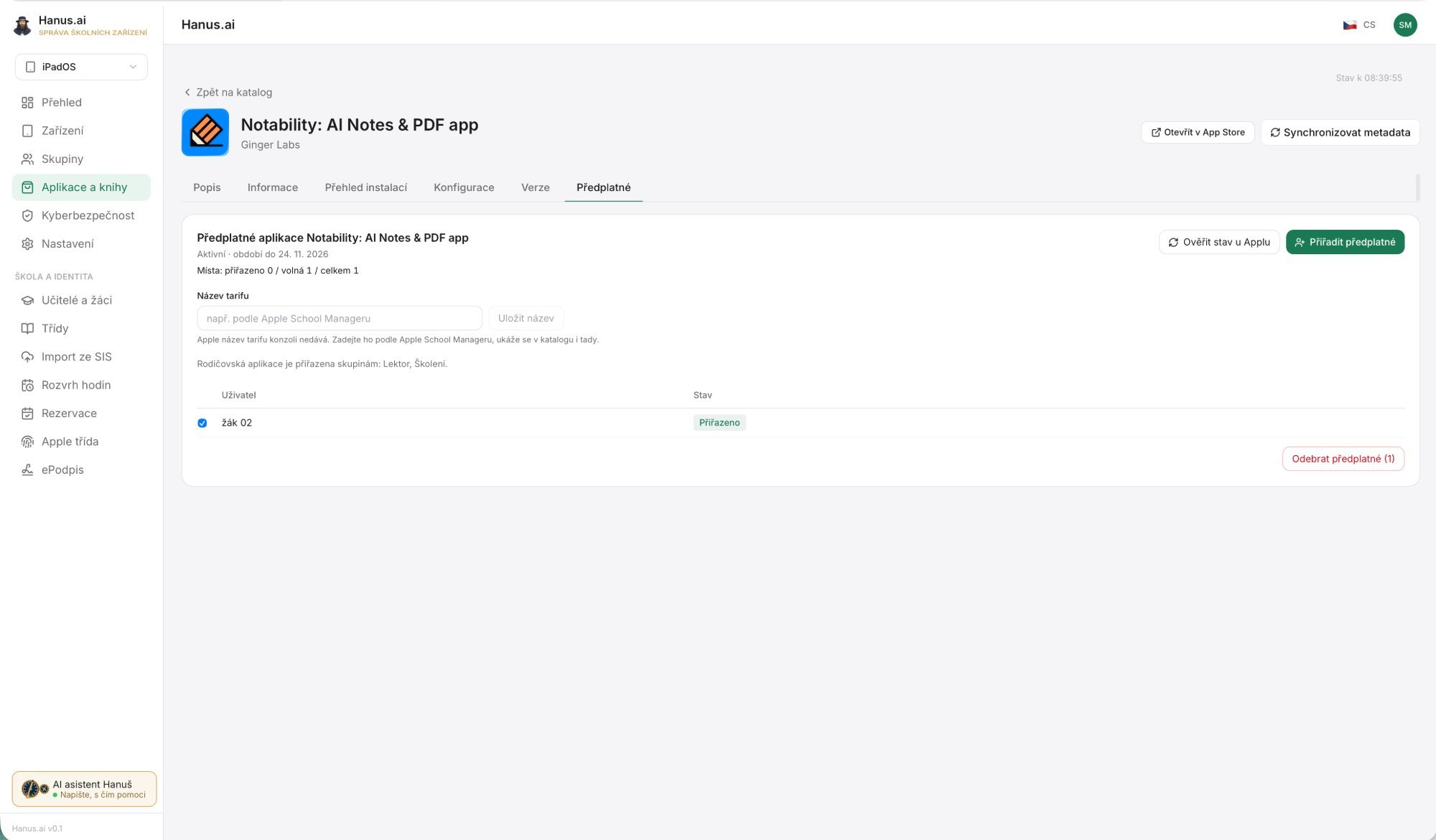Open the Verze tab
This screenshot has height=840, width=1436.
pyautogui.click(x=536, y=187)
